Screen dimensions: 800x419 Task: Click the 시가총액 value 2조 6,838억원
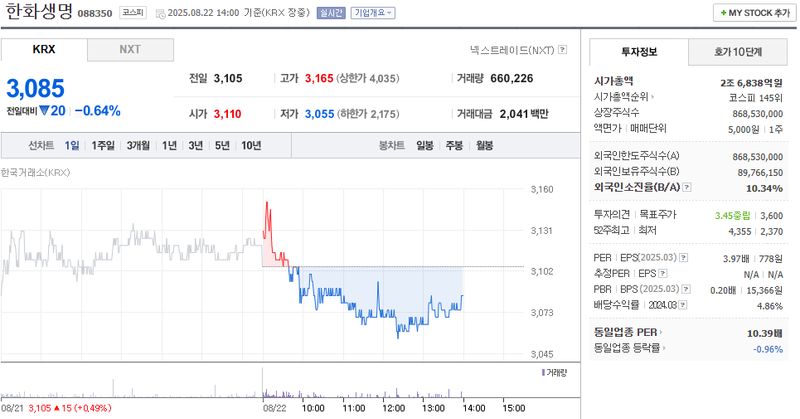[x=751, y=83]
